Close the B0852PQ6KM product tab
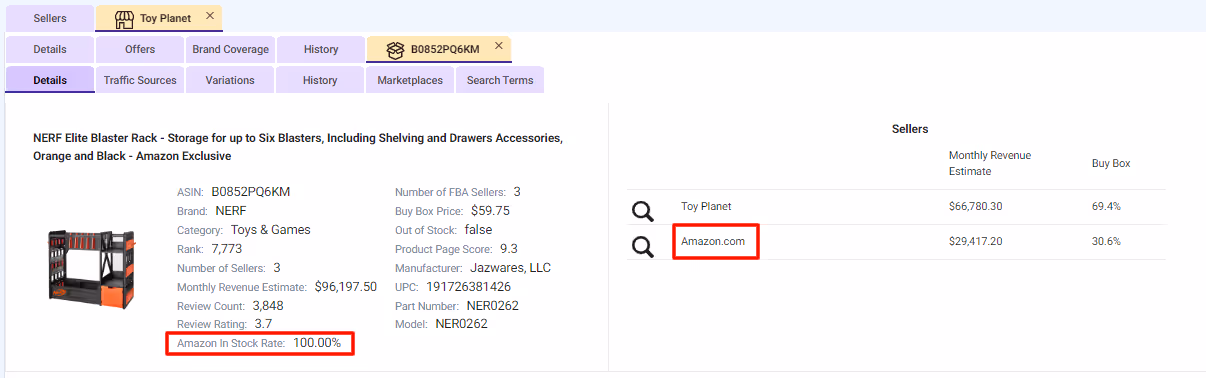The image size is (1206, 378). click(x=498, y=46)
